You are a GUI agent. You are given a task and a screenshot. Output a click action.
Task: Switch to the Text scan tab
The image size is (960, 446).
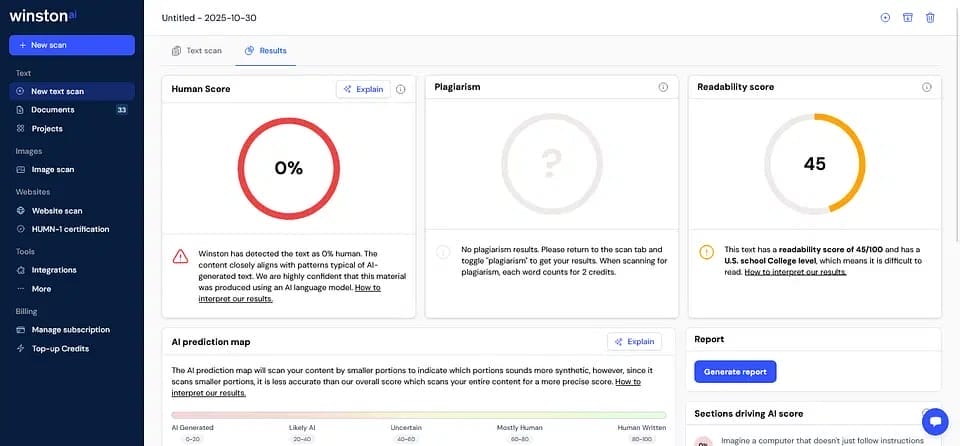pos(196,50)
